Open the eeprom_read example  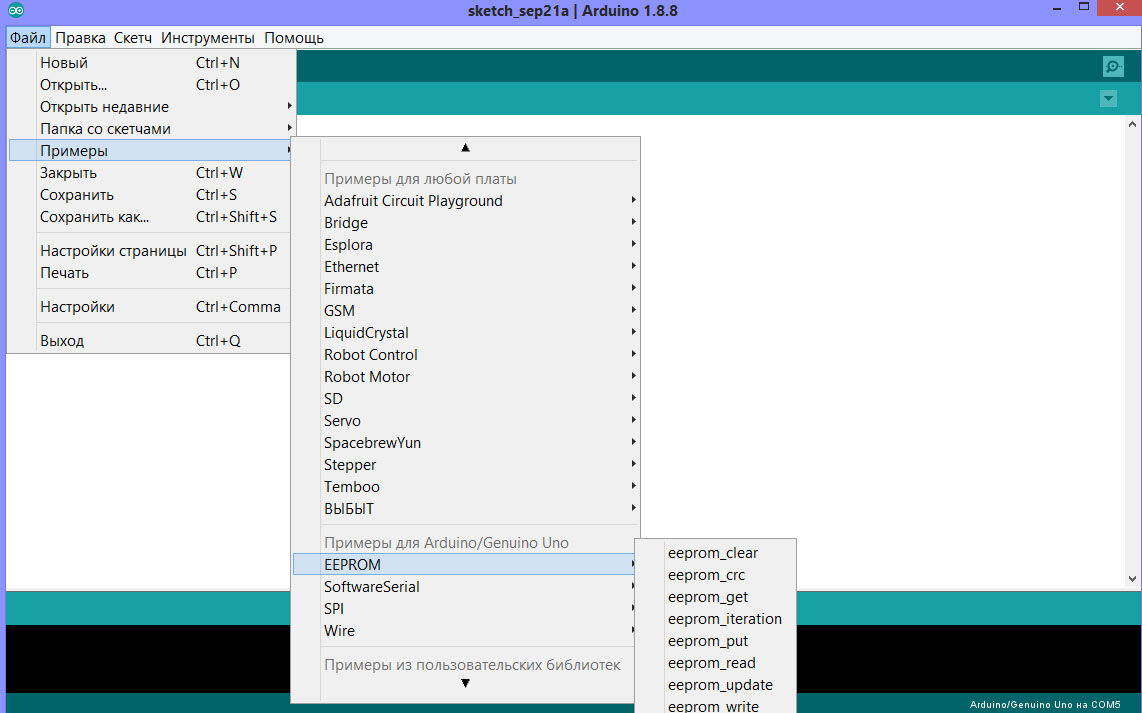715,663
